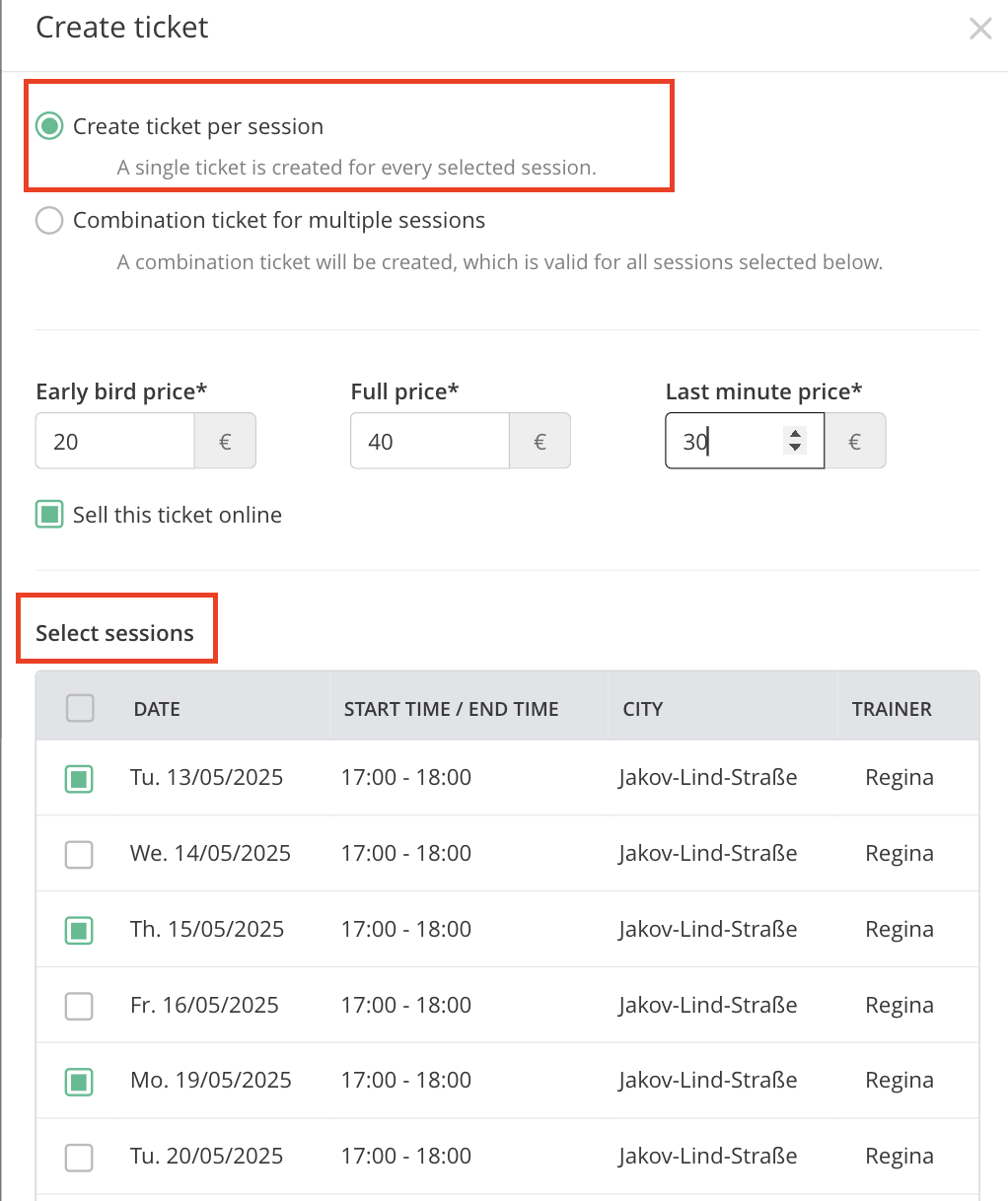The image size is (1008, 1201).
Task: Click the TRAINER column header
Action: [x=892, y=709]
